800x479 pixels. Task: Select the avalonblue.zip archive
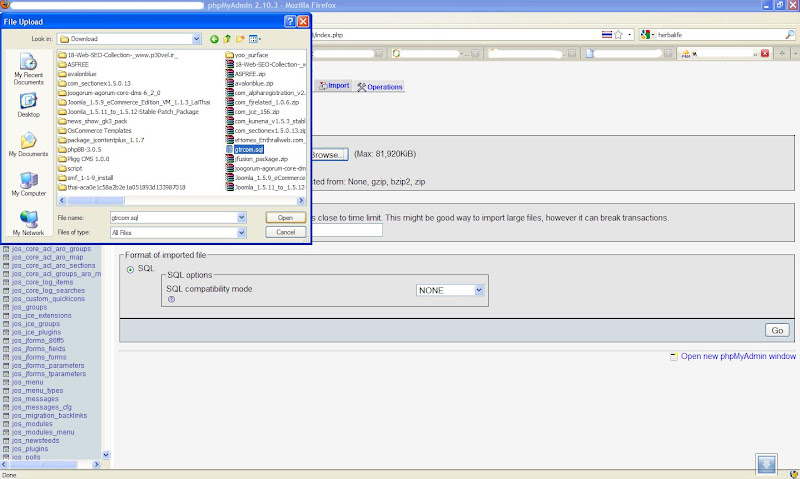click(249, 83)
